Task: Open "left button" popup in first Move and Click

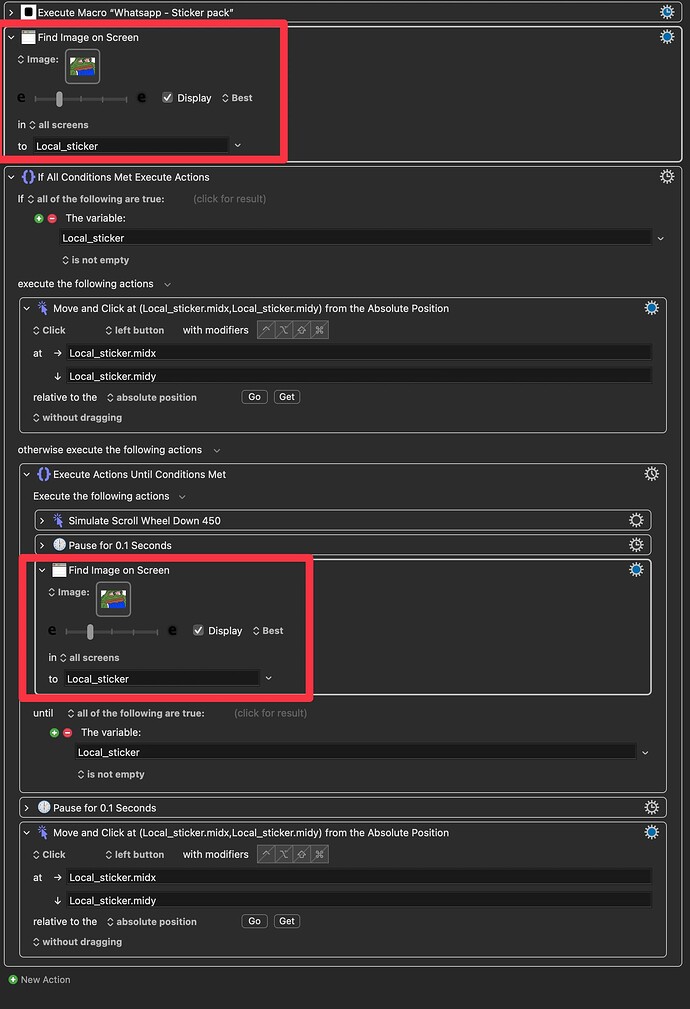Action: pyautogui.click(x=138, y=330)
